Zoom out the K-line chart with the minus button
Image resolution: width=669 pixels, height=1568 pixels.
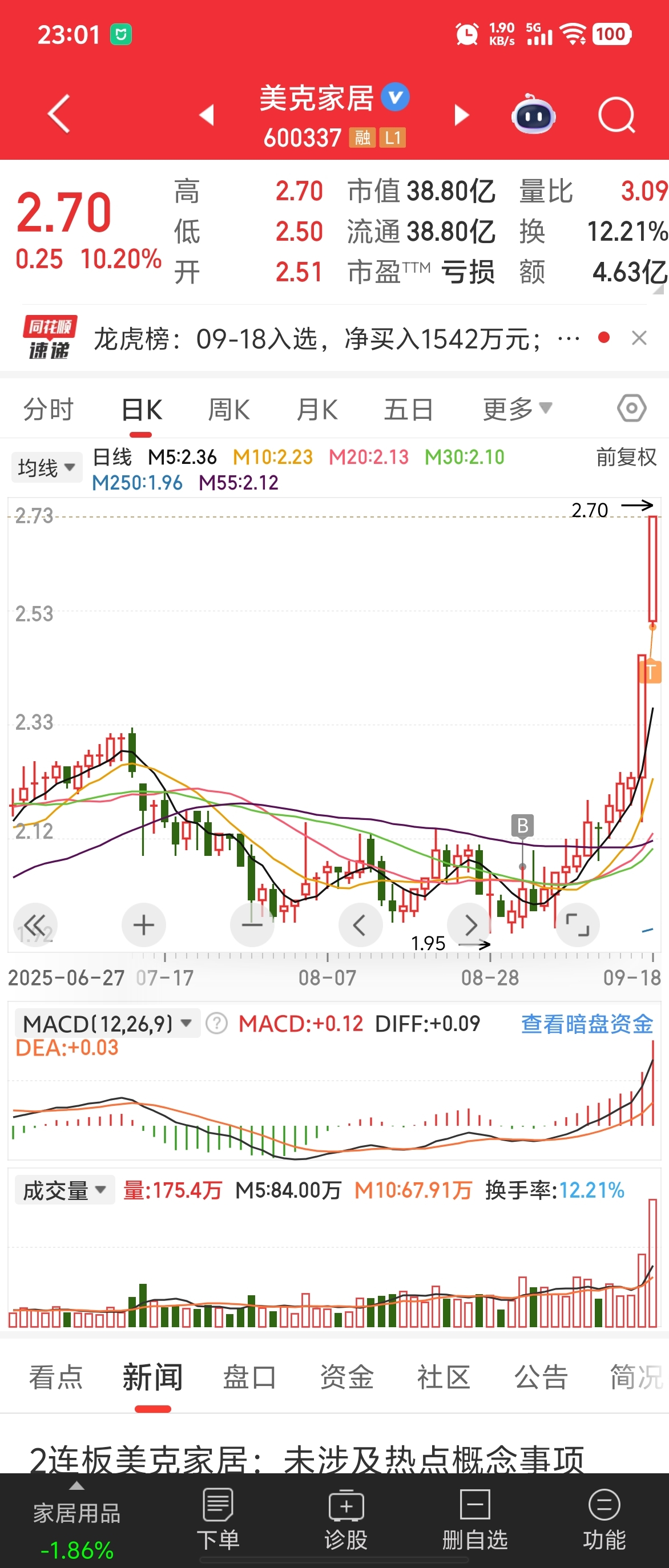click(x=252, y=925)
